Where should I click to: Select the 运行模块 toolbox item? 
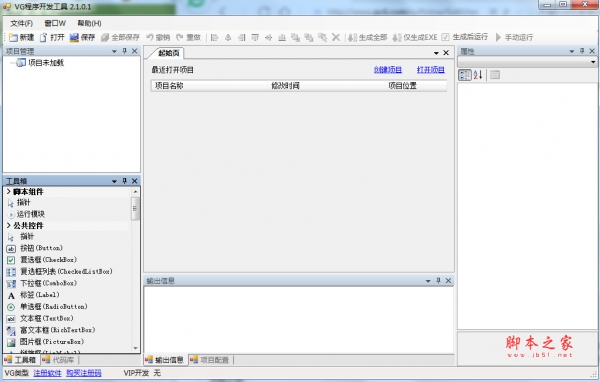(31, 214)
